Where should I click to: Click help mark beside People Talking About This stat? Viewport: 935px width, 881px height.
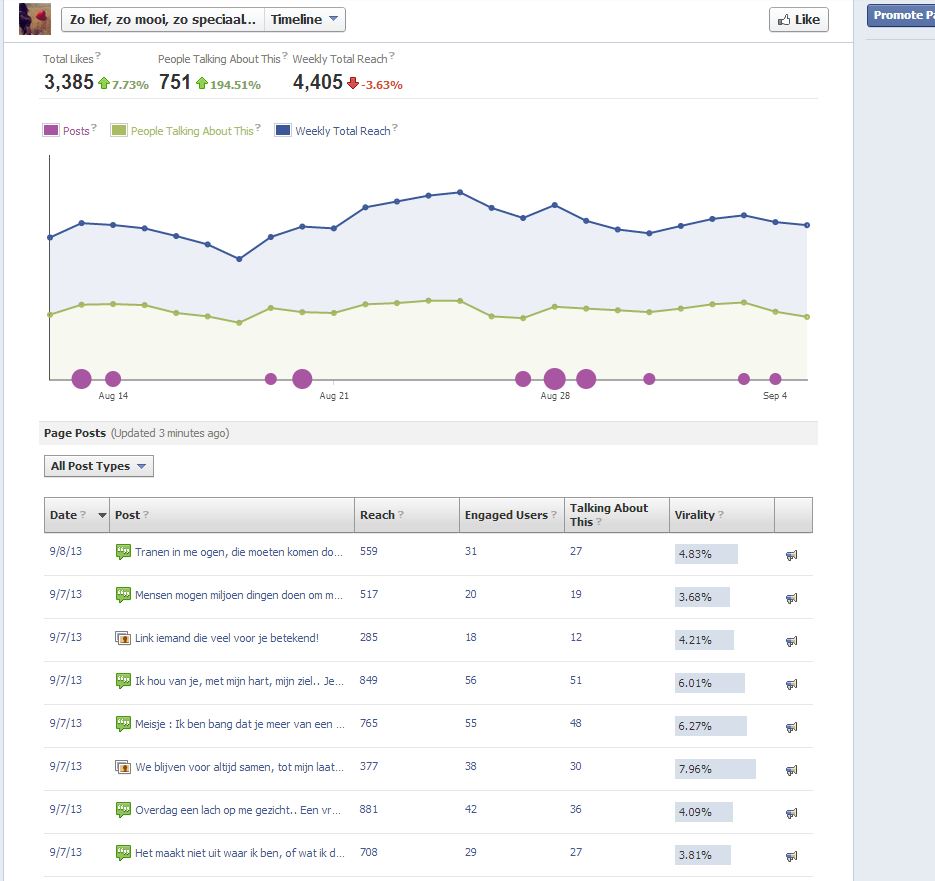pos(284,55)
